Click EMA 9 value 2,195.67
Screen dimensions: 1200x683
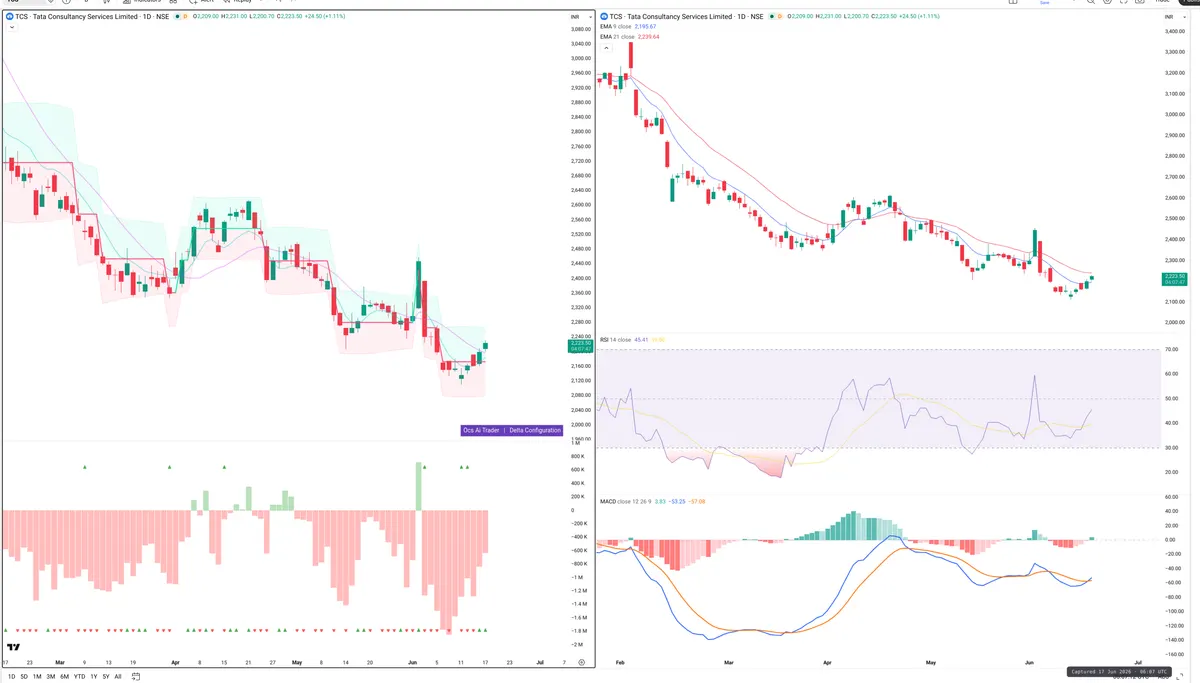click(645, 27)
